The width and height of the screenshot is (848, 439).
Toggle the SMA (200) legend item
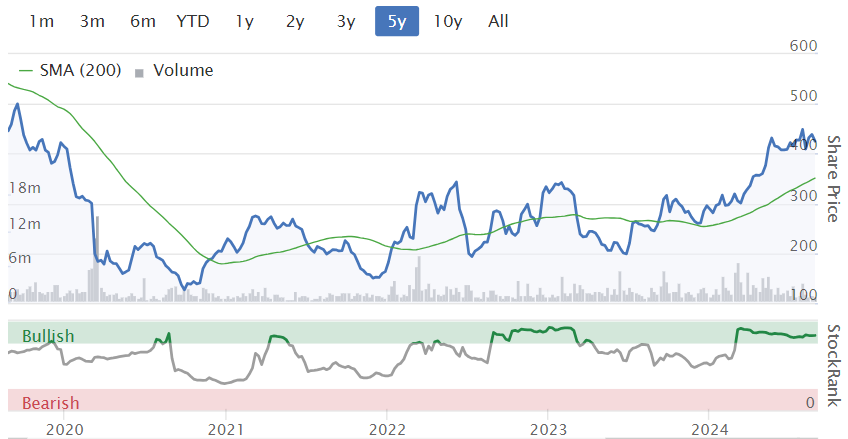70,70
